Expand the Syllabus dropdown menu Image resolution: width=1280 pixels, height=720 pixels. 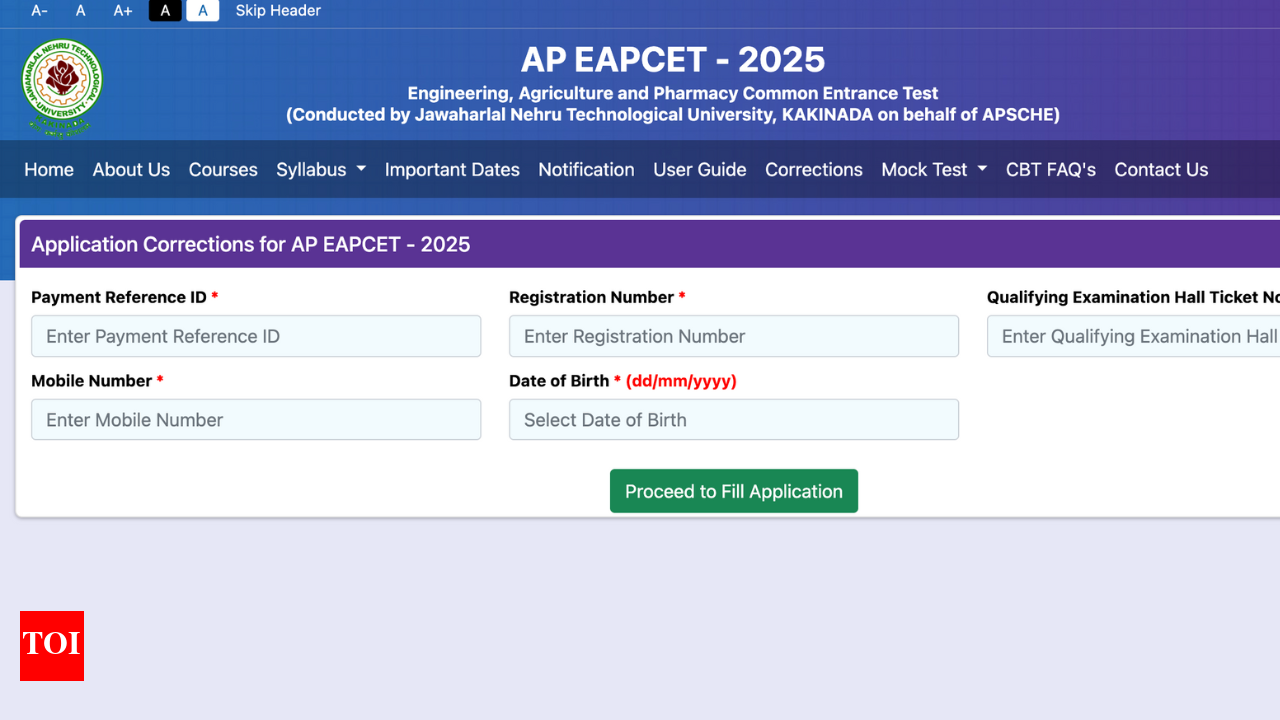(x=321, y=170)
